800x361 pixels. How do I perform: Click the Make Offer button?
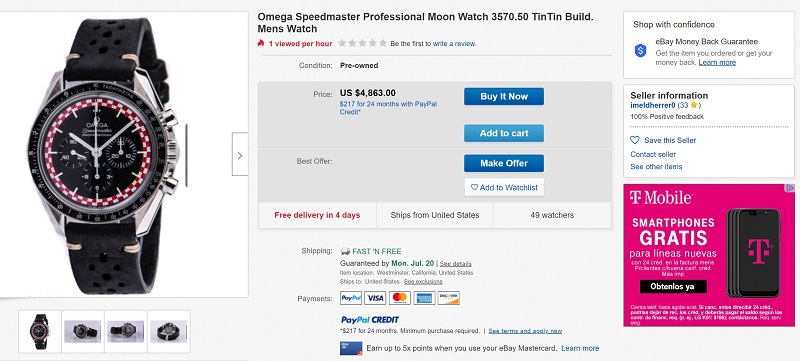coord(504,163)
